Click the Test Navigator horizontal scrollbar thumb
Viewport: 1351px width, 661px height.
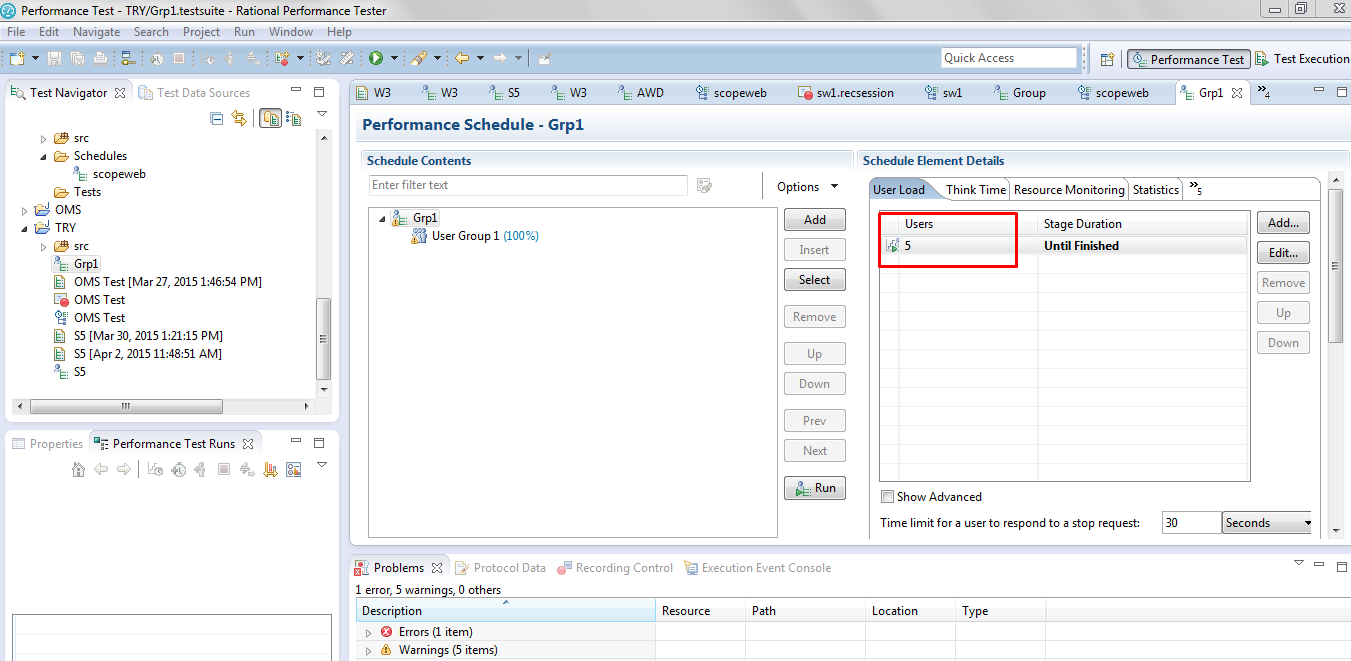126,407
